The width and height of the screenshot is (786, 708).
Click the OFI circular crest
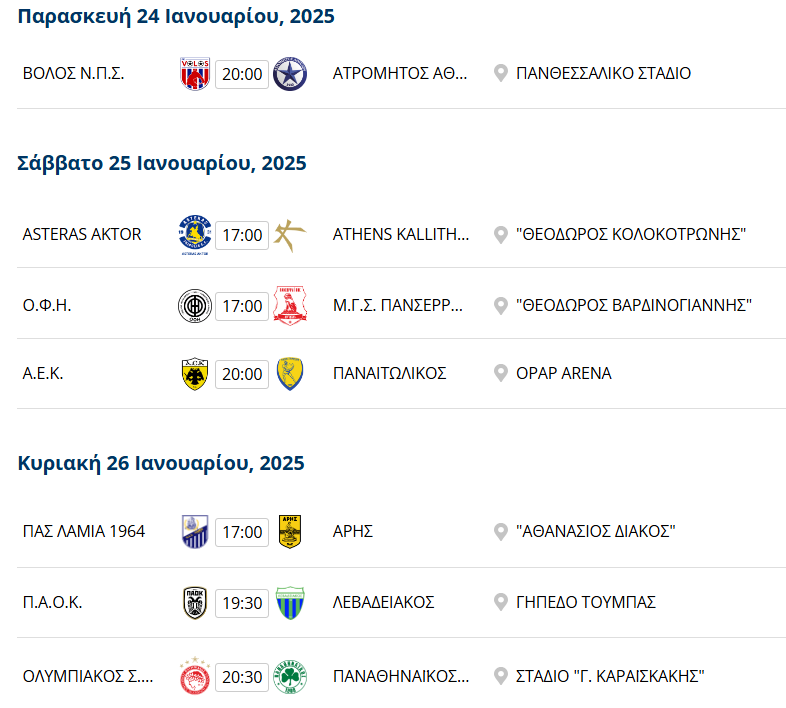[195, 306]
